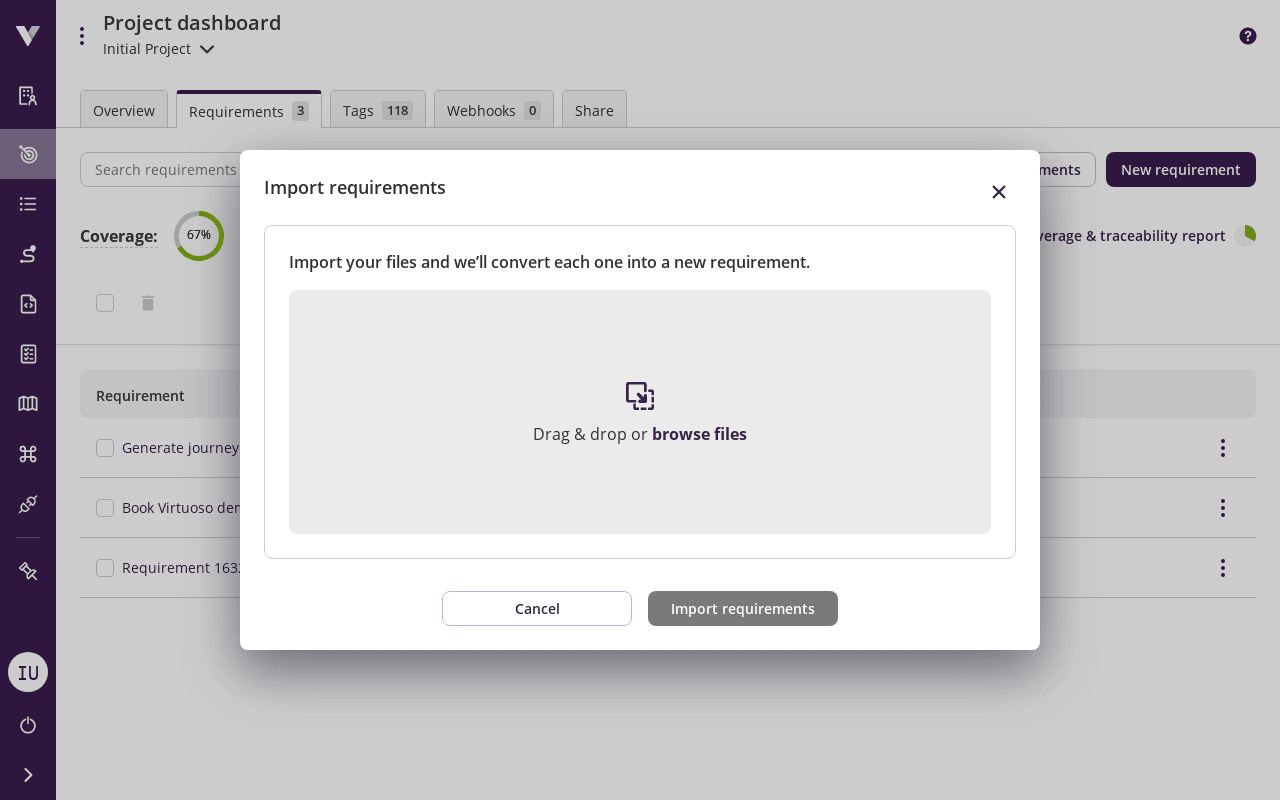Click the Virtuoso logo at top of sidebar
The image size is (1280, 800).
point(27,34)
